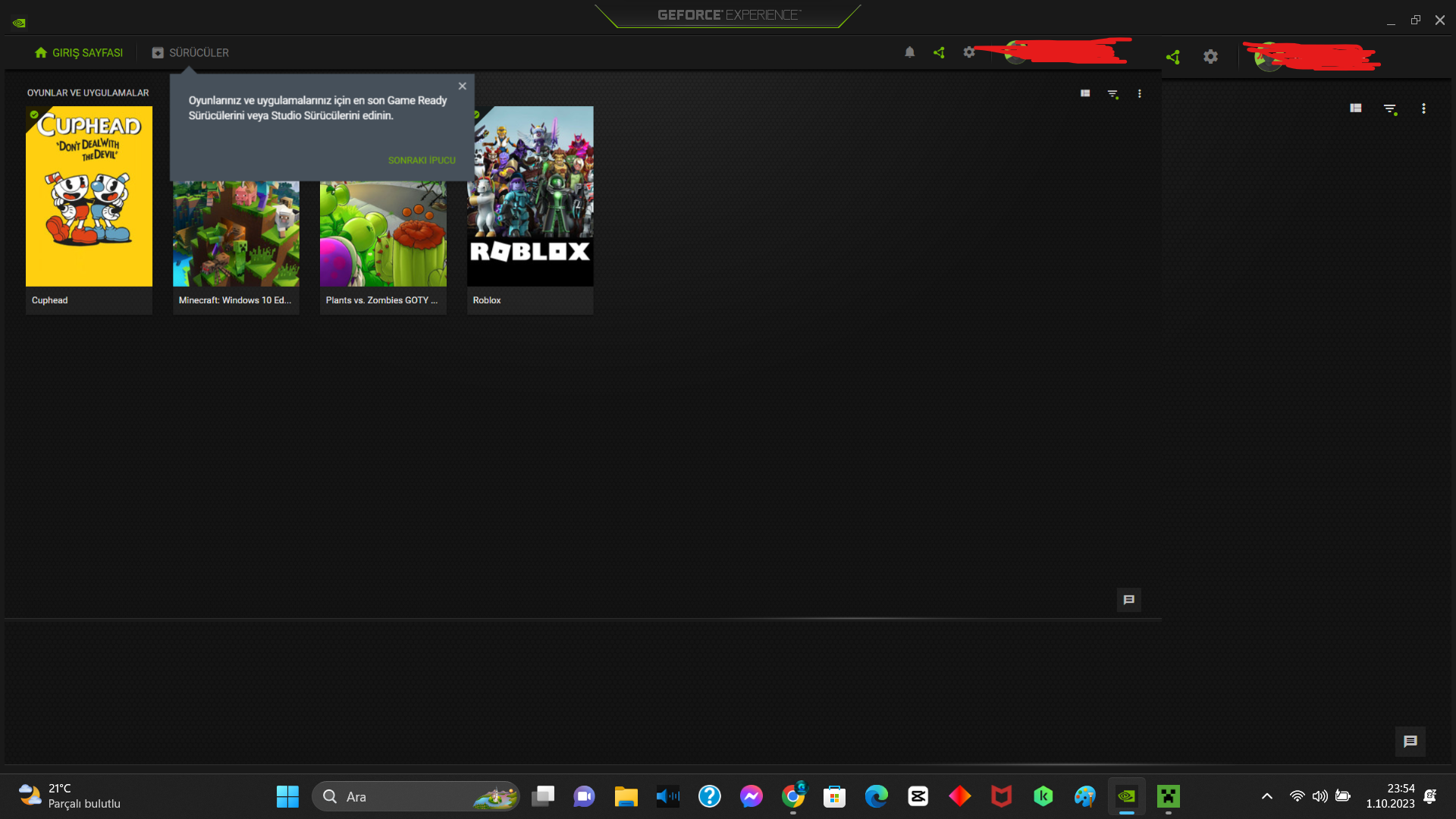Dismiss the Game Ready tip popup
This screenshot has height=819, width=1456.
462,86
